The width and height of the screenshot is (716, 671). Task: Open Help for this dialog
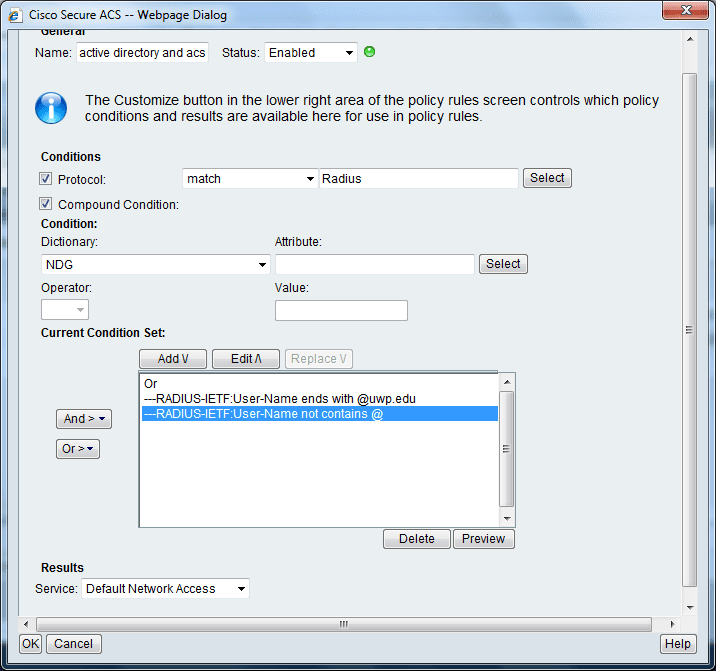coord(678,644)
